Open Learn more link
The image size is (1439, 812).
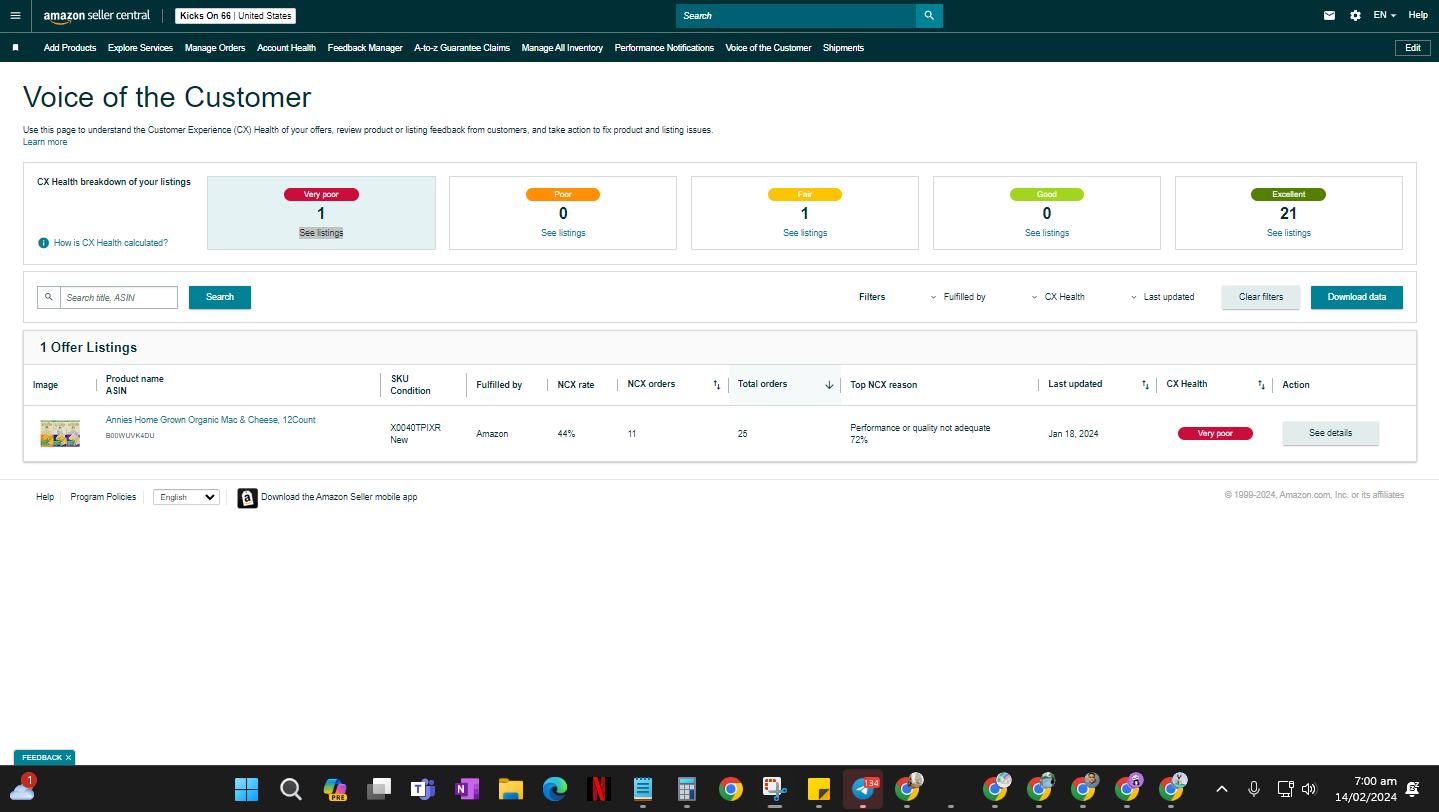(x=45, y=142)
